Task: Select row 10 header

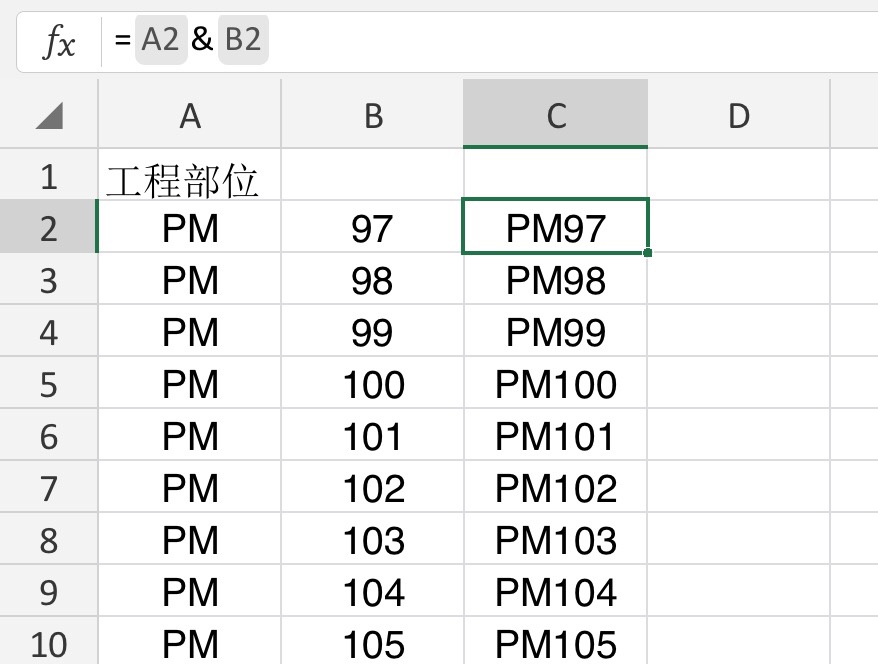Action: click(49, 643)
